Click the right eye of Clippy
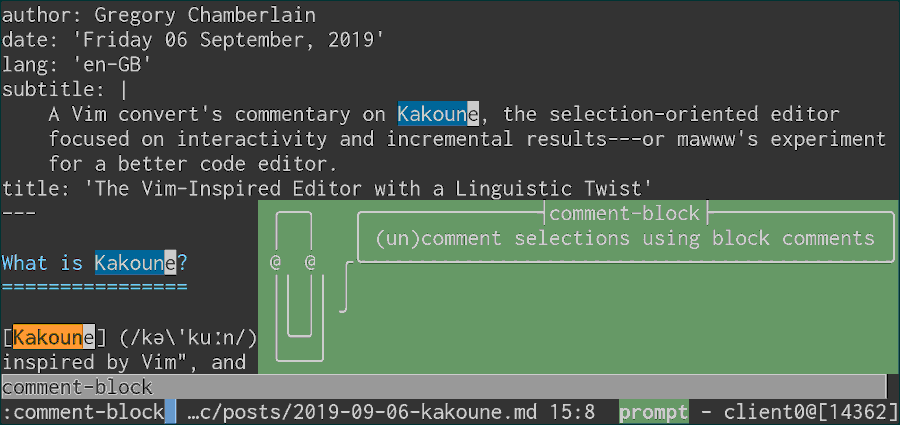This screenshot has height=425, width=900. pos(310,263)
